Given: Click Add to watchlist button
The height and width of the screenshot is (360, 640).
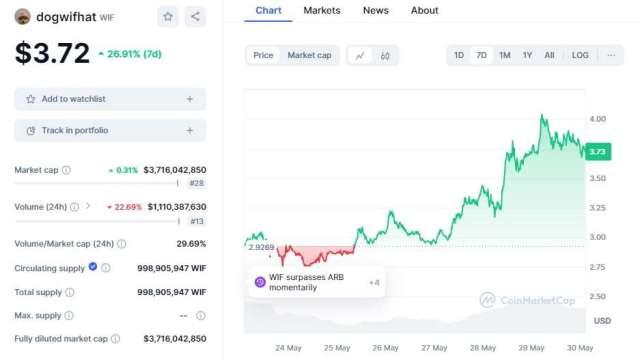Looking at the screenshot, I should (110, 99).
